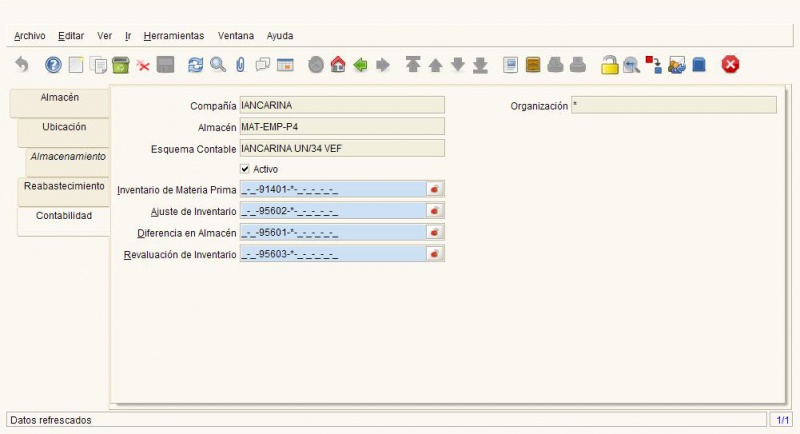Uncheck the Activo checkbox
Image resolution: width=800 pixels, height=434 pixels.
coord(245,169)
